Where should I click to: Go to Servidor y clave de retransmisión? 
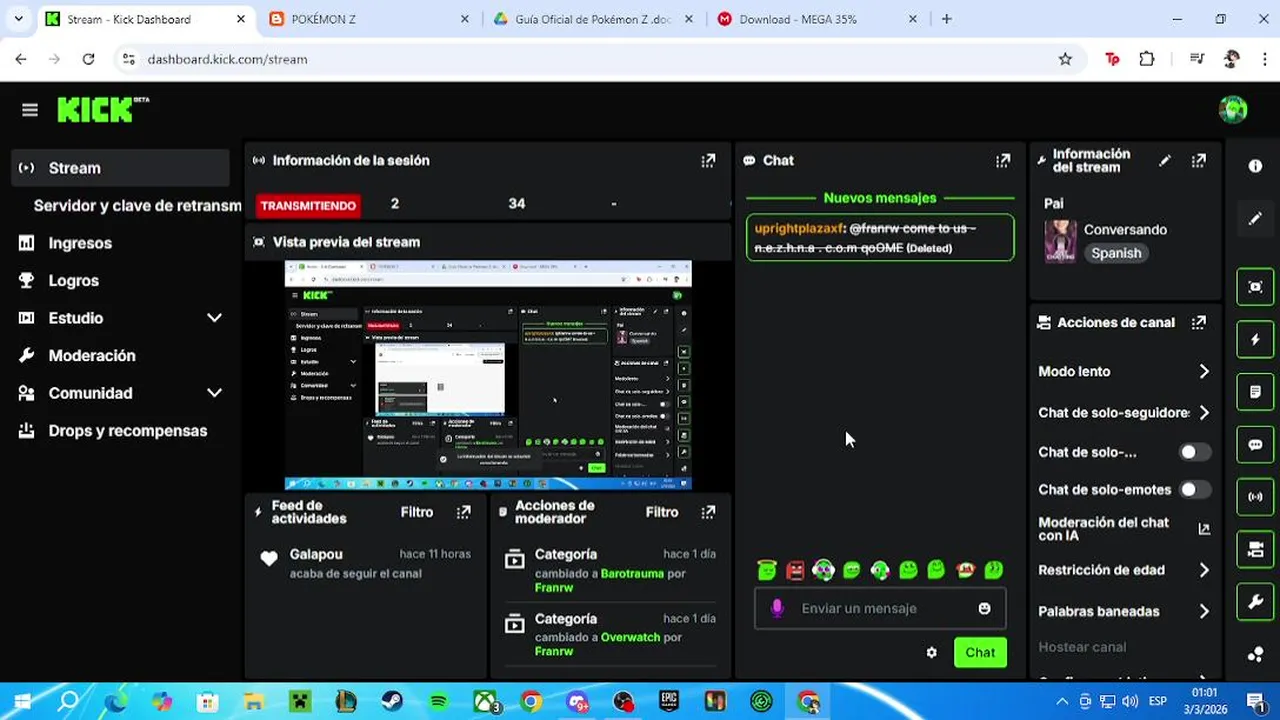coord(137,205)
